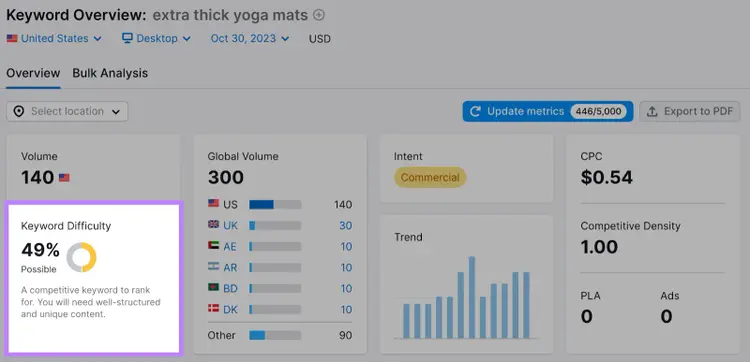Open the Select location dropdown

pos(67,111)
